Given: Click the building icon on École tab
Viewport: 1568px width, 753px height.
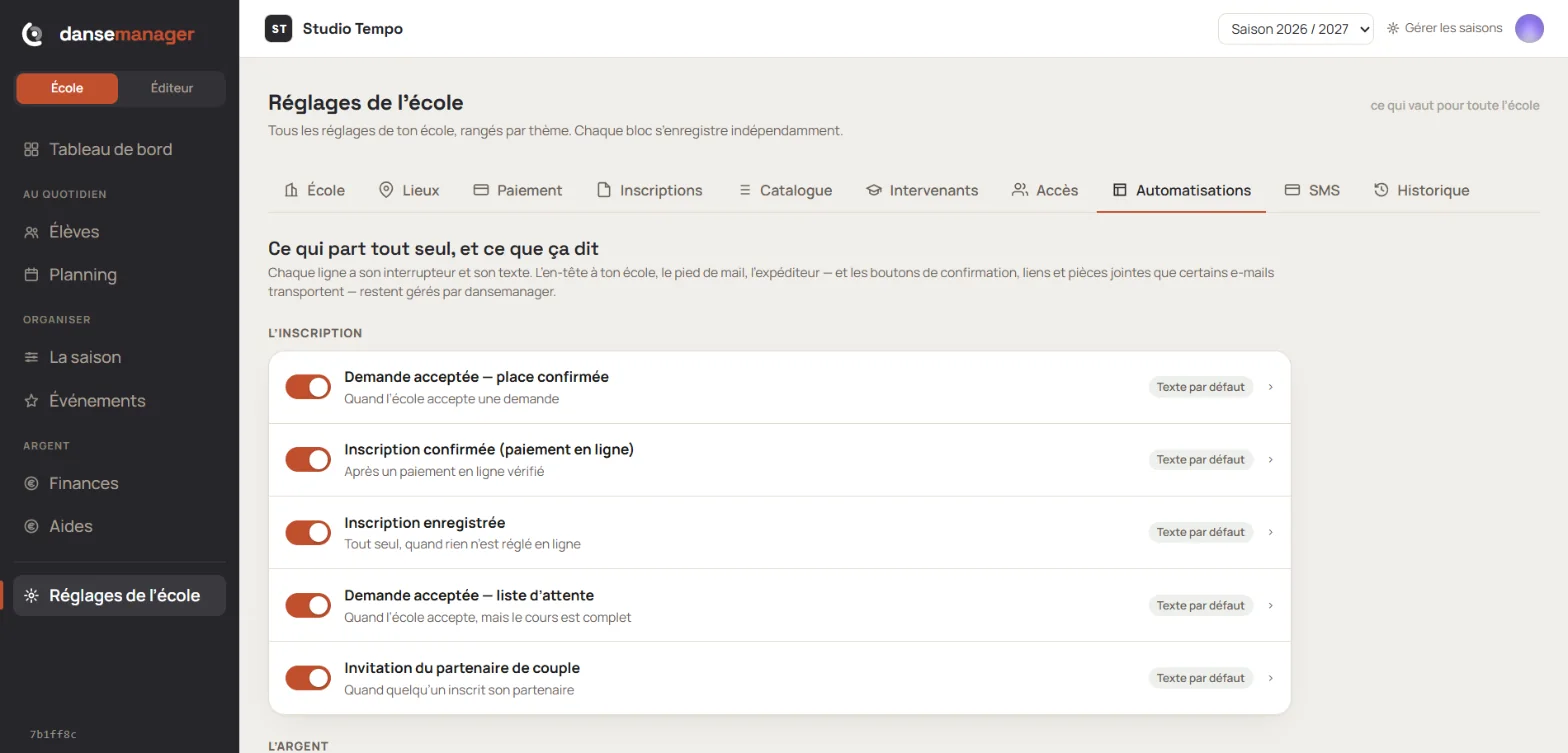Looking at the screenshot, I should (291, 190).
